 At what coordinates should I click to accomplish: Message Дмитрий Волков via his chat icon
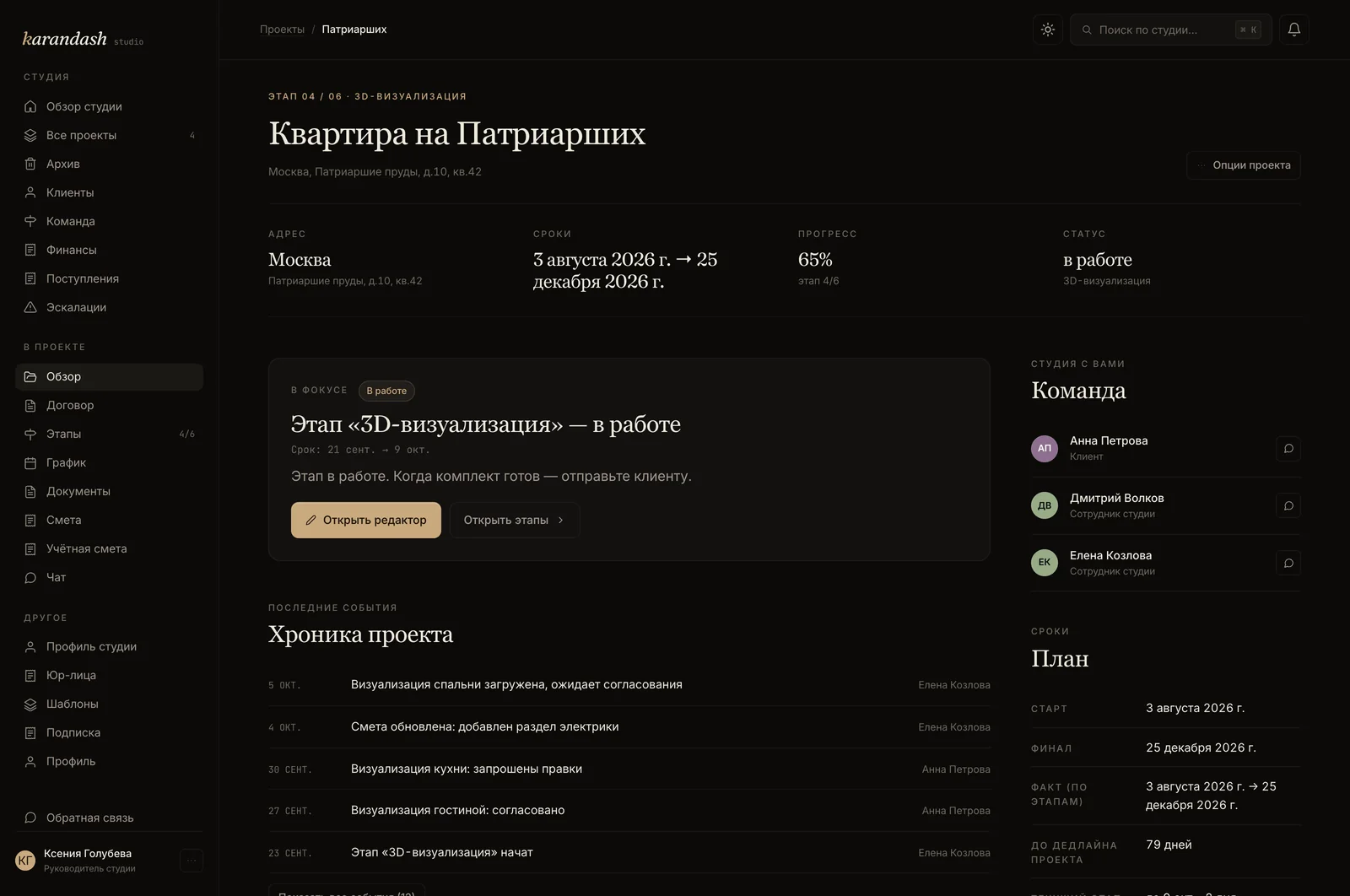click(x=1288, y=506)
